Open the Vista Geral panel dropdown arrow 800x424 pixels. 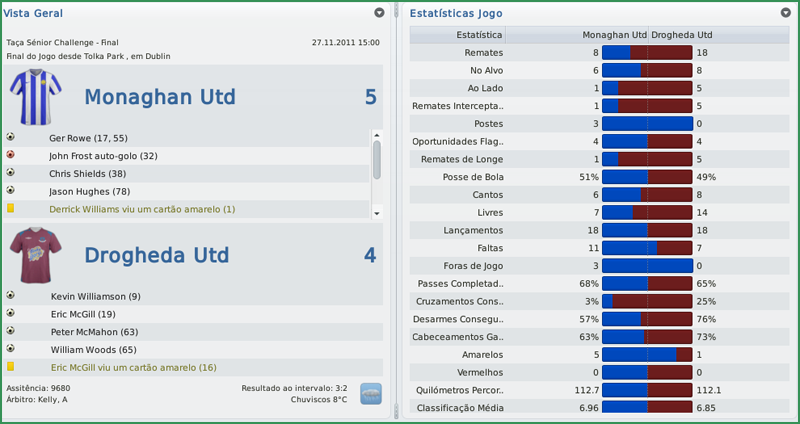coord(379,13)
